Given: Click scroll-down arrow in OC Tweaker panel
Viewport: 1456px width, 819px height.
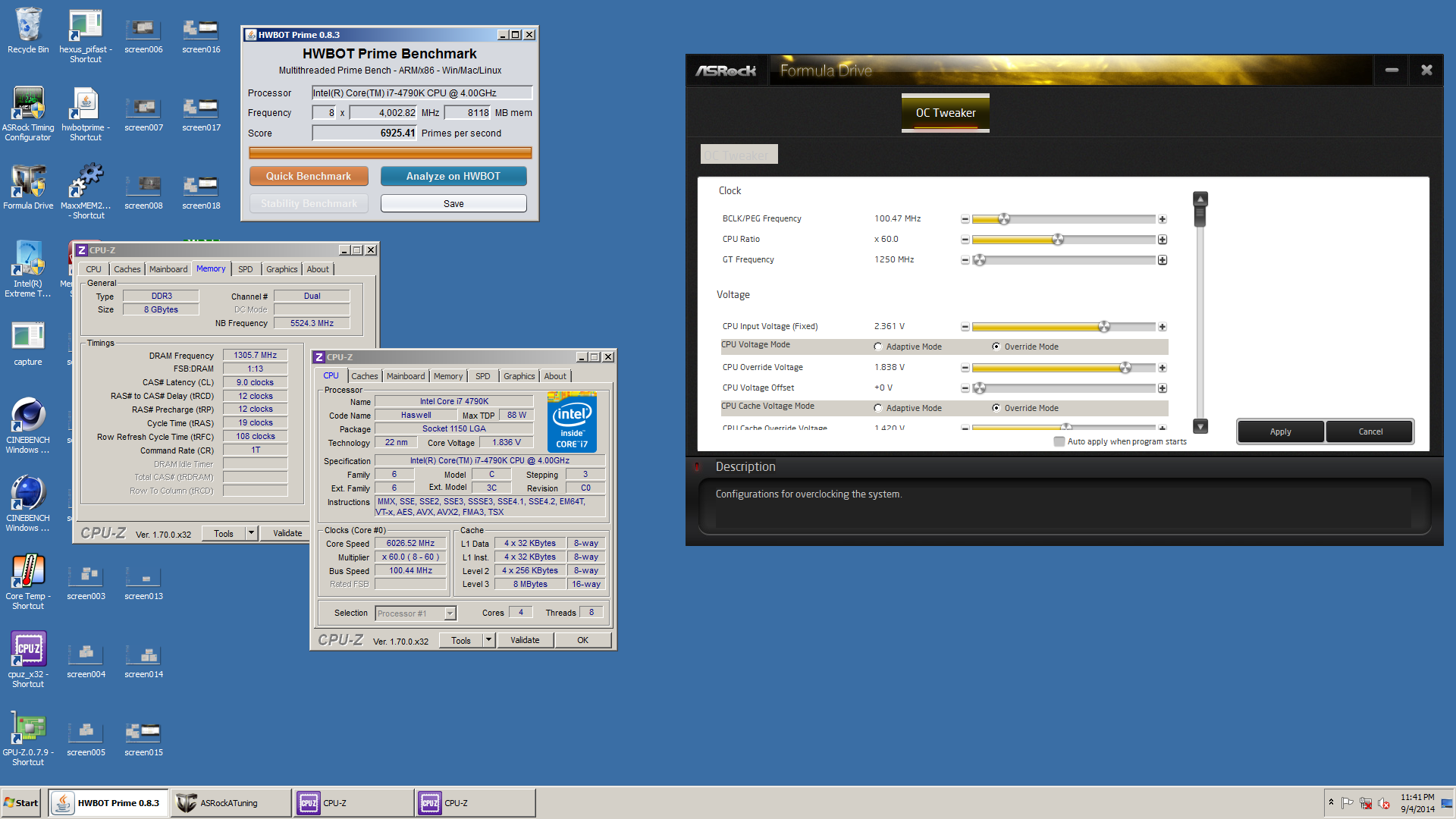Looking at the screenshot, I should click(1200, 426).
